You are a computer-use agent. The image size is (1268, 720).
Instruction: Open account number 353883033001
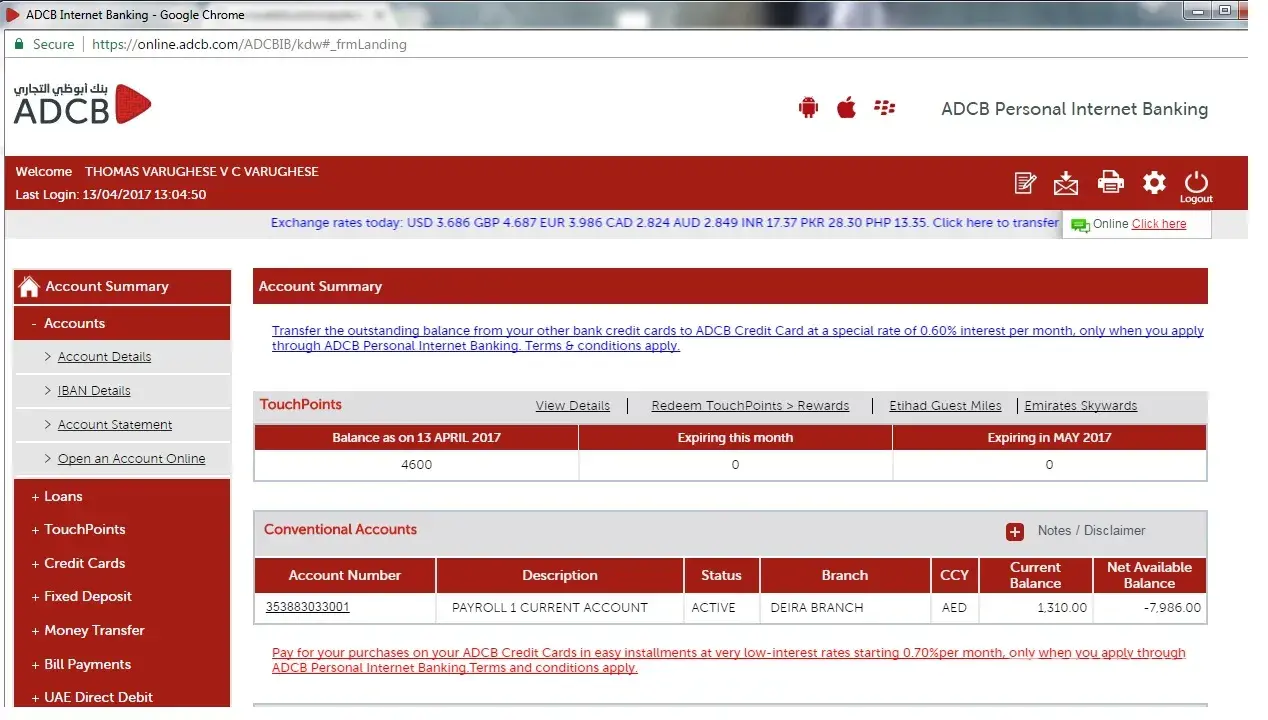click(307, 607)
